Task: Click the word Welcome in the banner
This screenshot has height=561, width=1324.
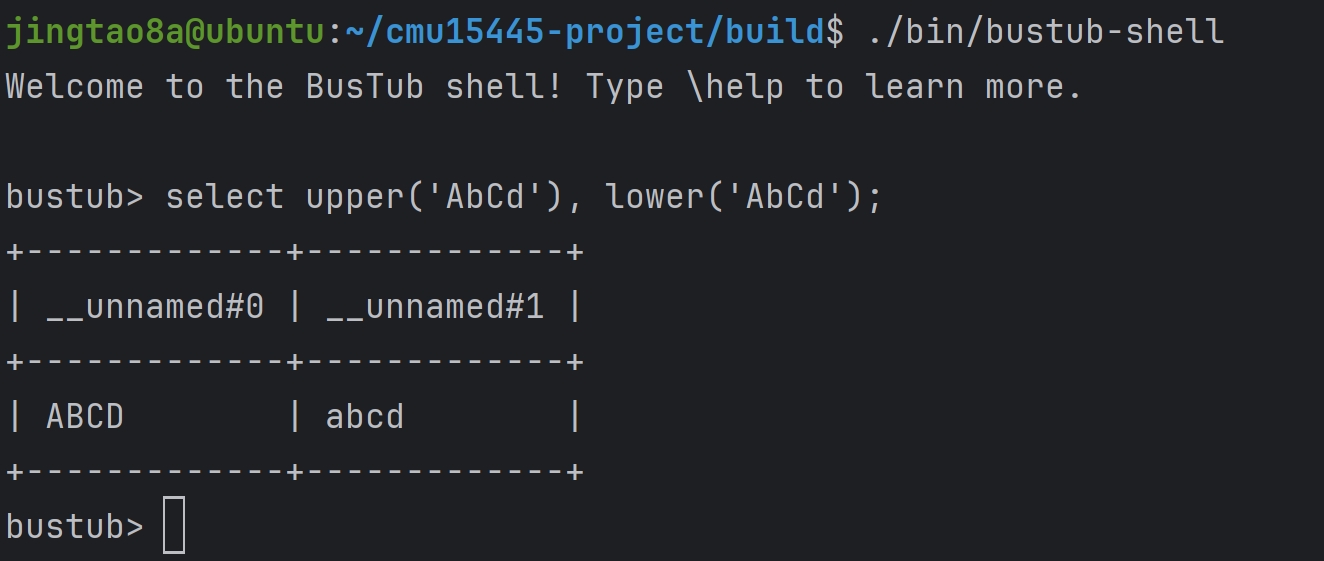Action: click(x=75, y=87)
